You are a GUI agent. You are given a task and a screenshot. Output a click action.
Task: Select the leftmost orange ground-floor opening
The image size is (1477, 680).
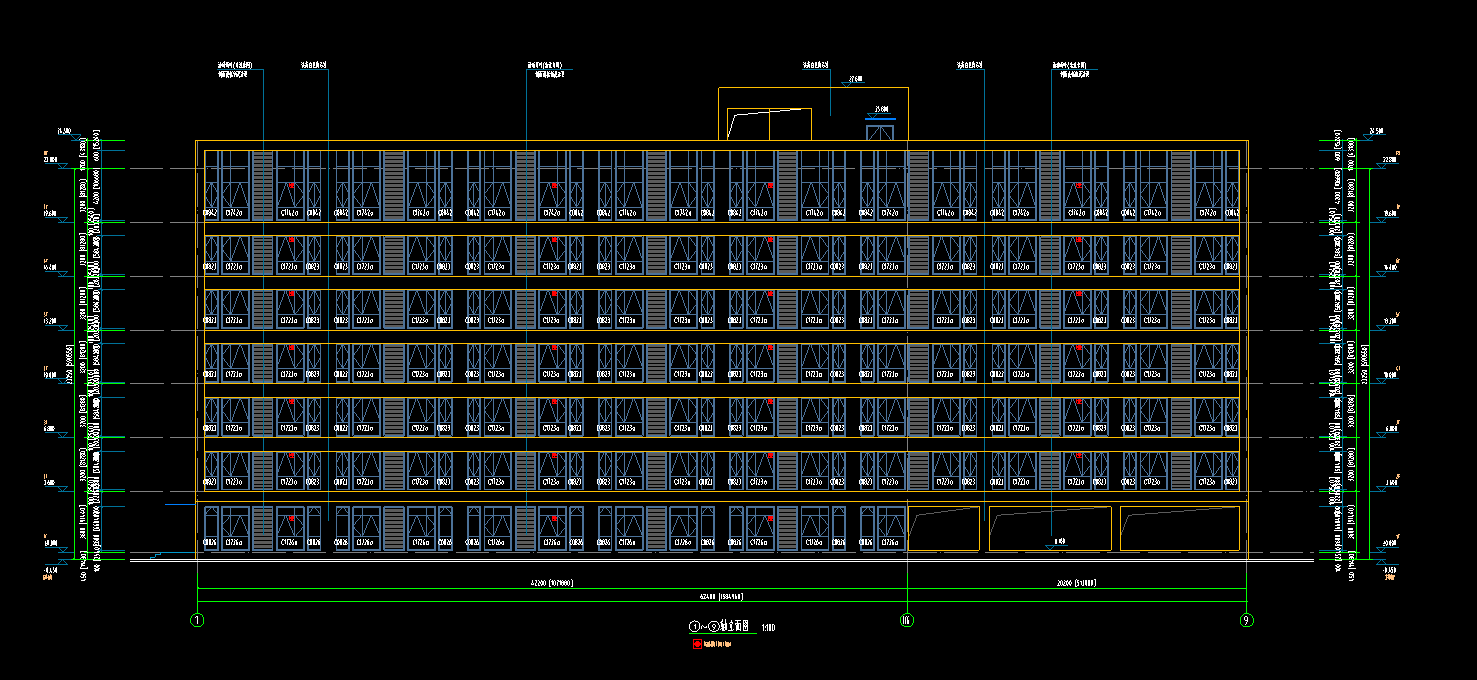click(x=943, y=528)
